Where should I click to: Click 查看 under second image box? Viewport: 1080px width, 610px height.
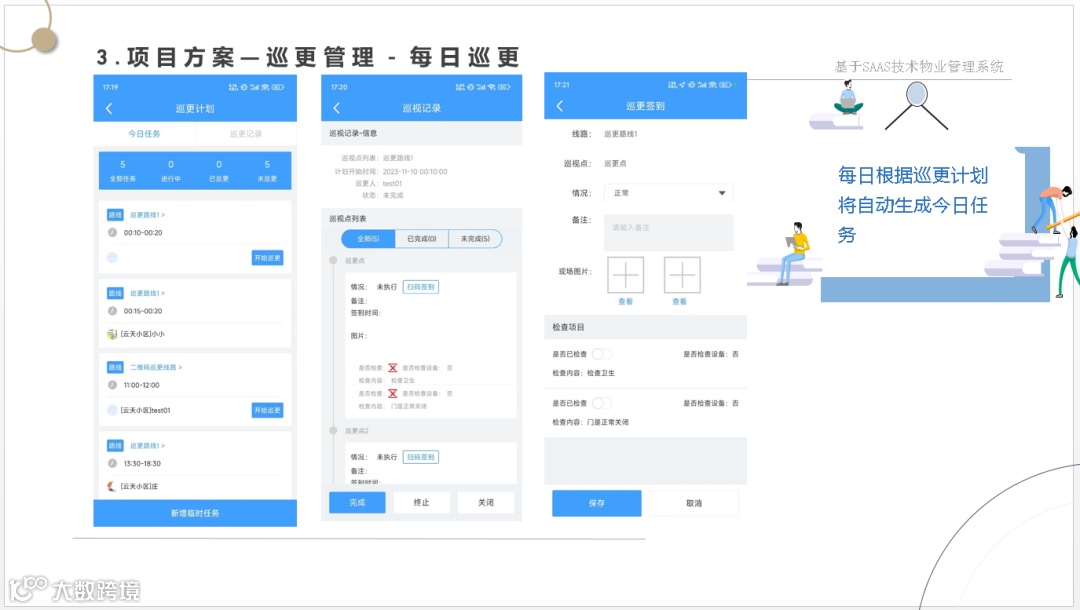tap(679, 302)
